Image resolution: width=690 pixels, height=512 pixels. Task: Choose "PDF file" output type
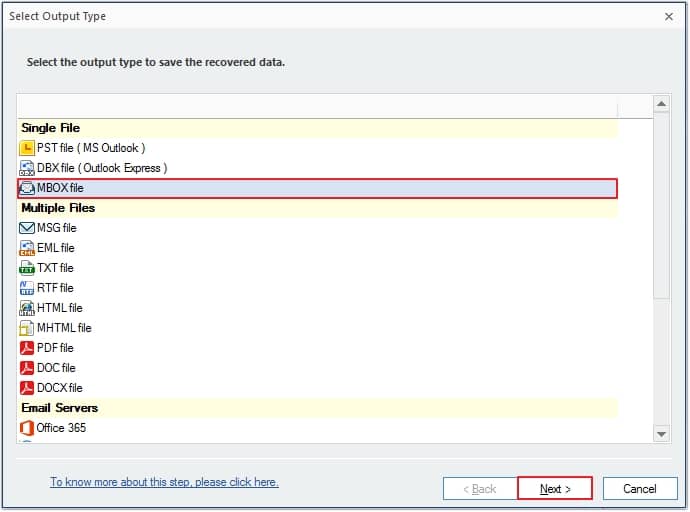[317, 348]
